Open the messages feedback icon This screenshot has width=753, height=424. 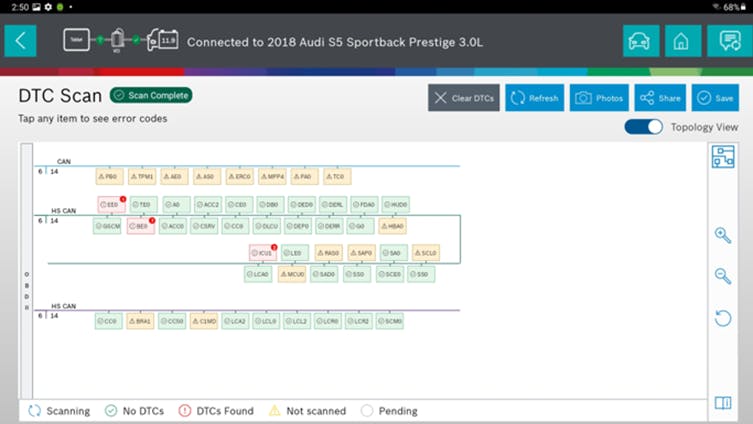(x=723, y=41)
